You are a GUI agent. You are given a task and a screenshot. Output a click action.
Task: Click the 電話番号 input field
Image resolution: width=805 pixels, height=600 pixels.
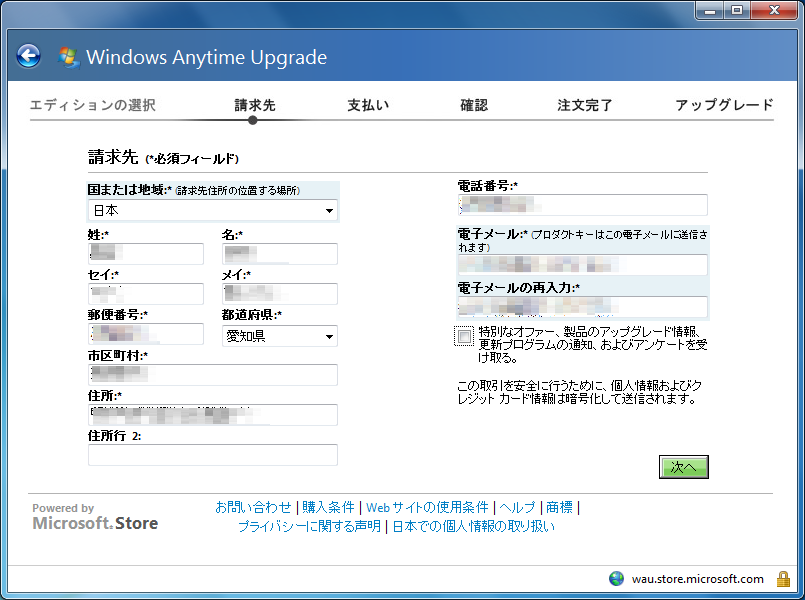[x=582, y=205]
